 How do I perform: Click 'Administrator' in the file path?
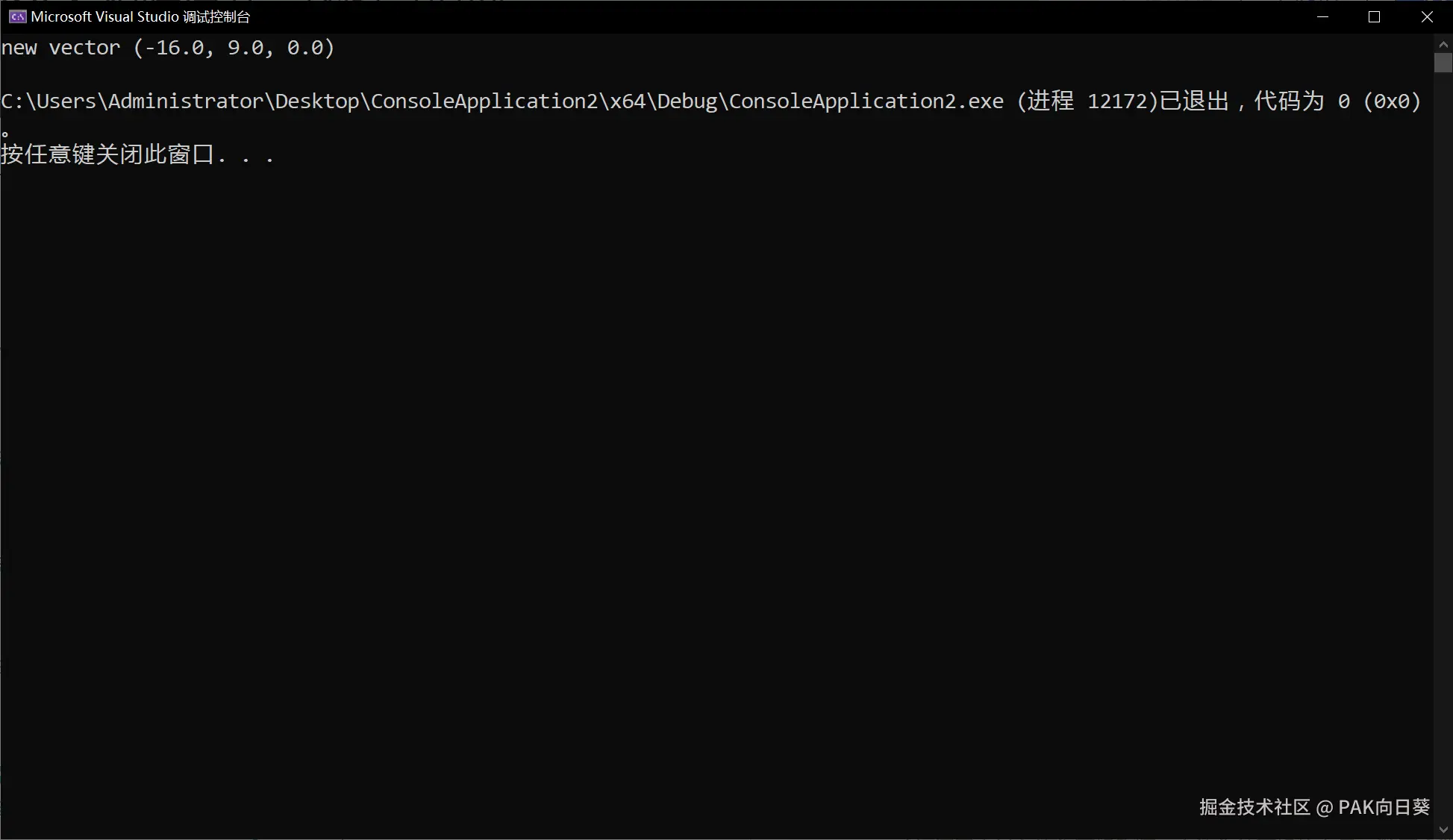pos(185,101)
